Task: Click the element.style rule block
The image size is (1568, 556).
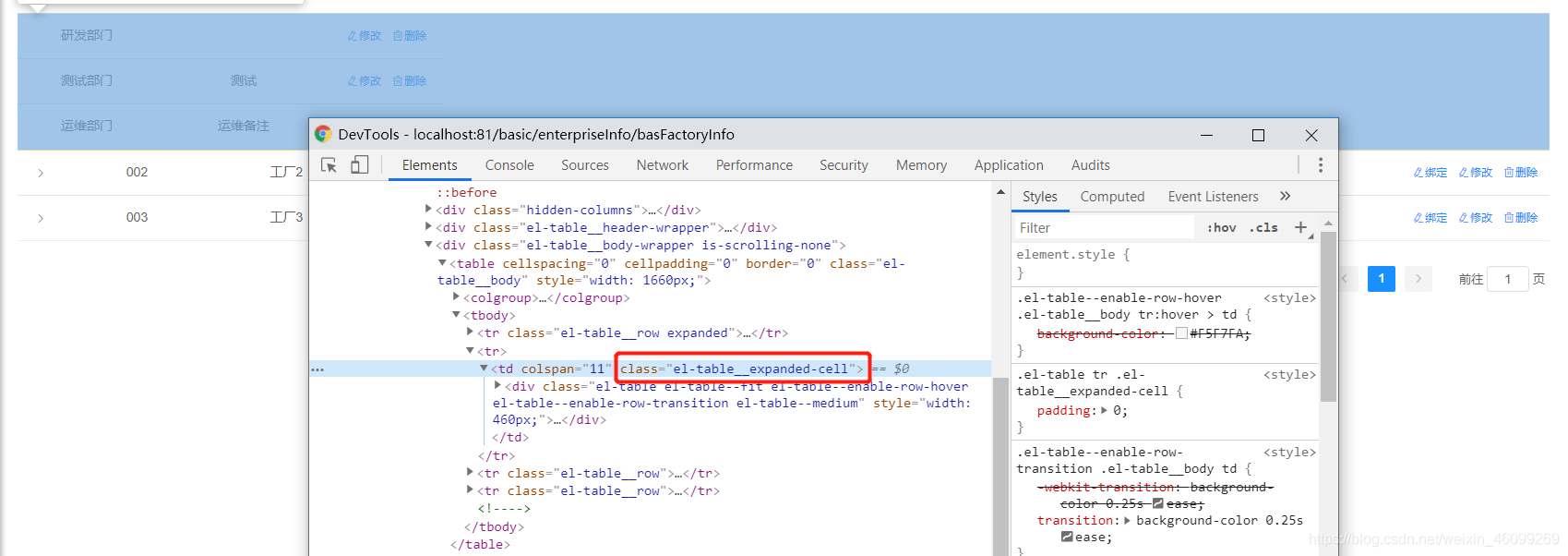Action: [1166, 263]
